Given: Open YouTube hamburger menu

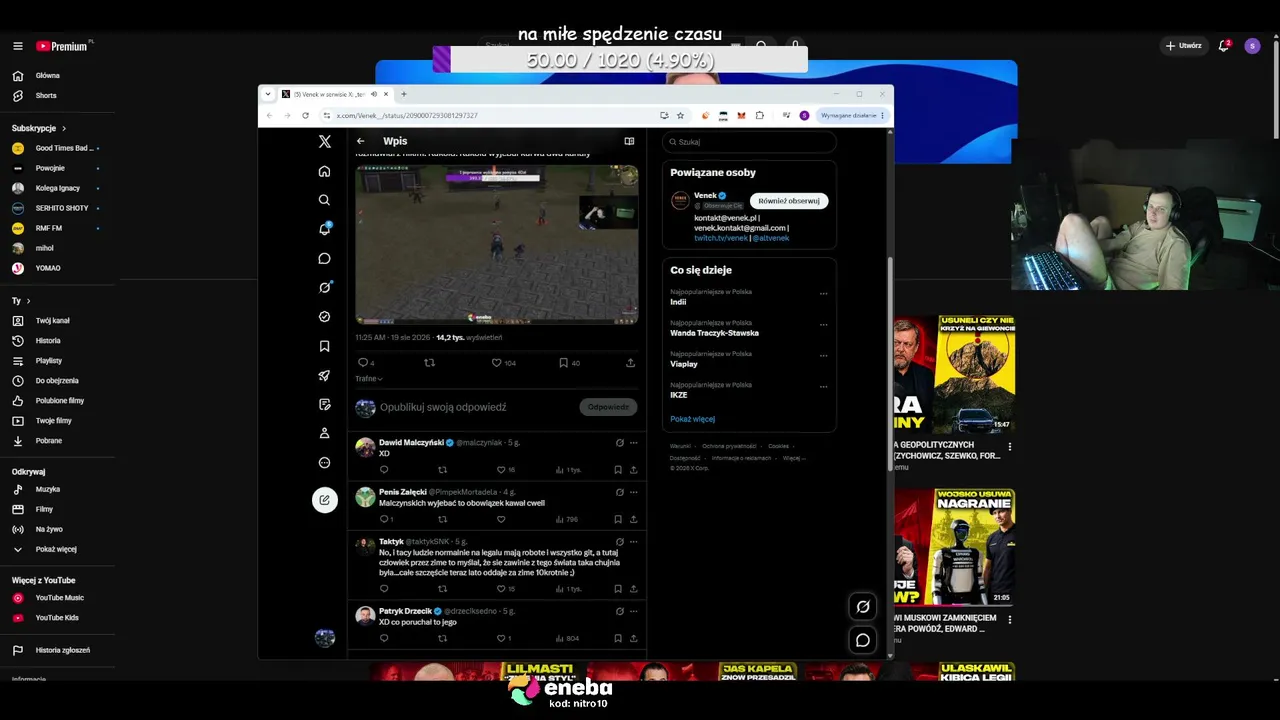Looking at the screenshot, I should click(17, 46).
